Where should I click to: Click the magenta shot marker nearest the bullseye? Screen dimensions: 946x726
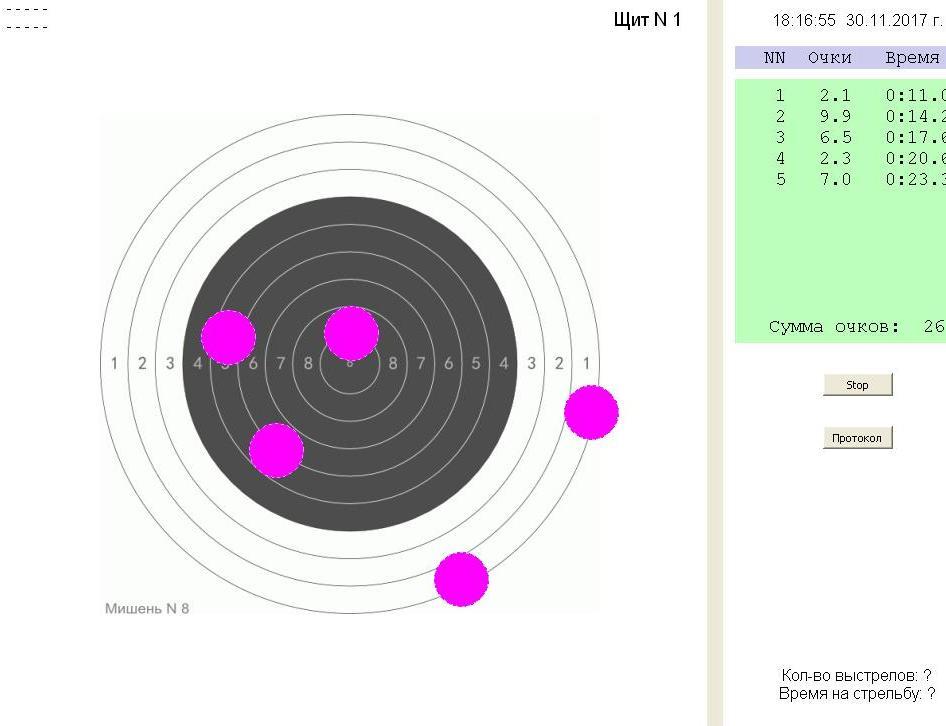pyautogui.click(x=351, y=333)
